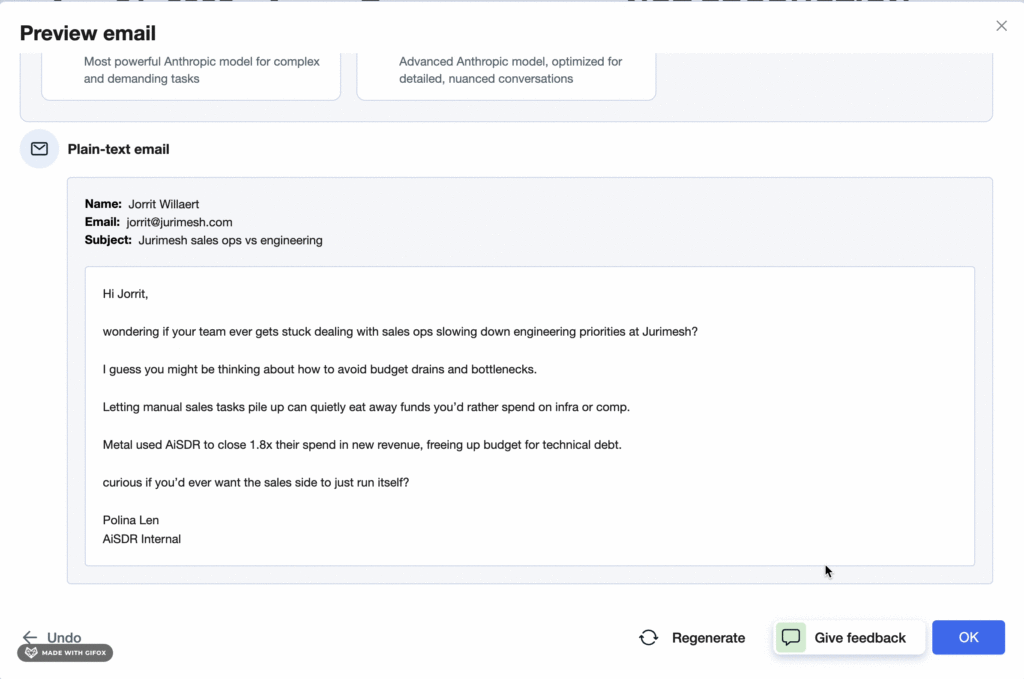Image resolution: width=1024 pixels, height=679 pixels.
Task: Click the Preview email dialog title
Action: 88,33
